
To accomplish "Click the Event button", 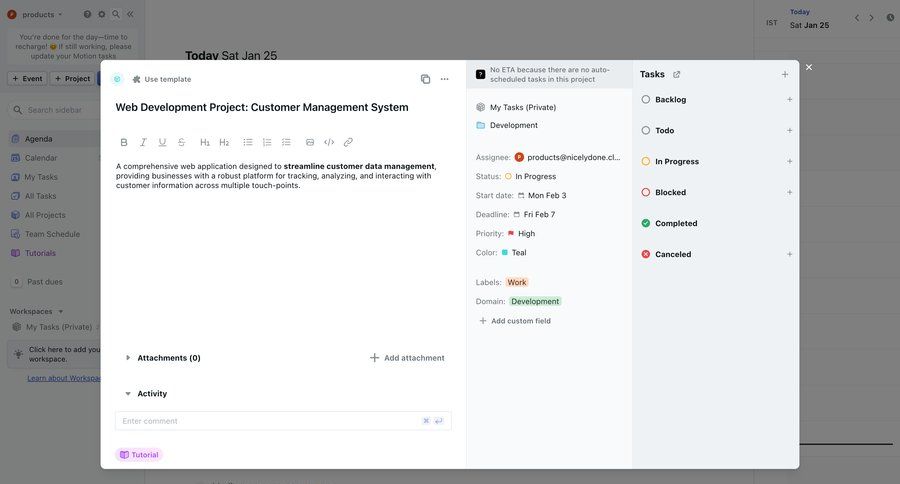I will pyautogui.click(x=27, y=79).
